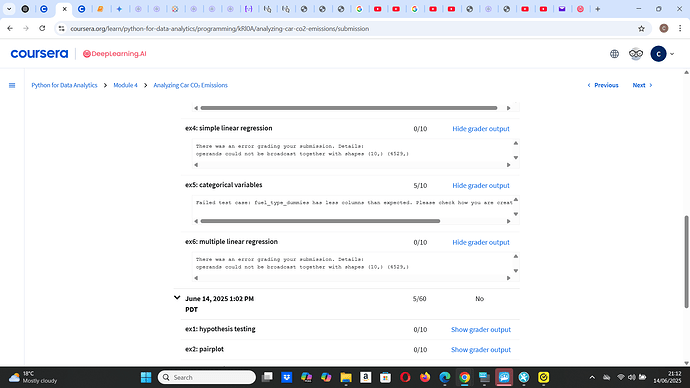Open Dropbox from taskbar
This screenshot has width=690, height=388.
click(x=286, y=377)
